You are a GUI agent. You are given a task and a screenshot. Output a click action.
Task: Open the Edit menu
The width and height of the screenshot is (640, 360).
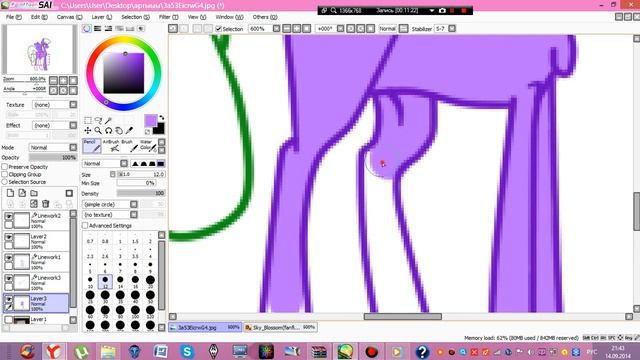39,17
